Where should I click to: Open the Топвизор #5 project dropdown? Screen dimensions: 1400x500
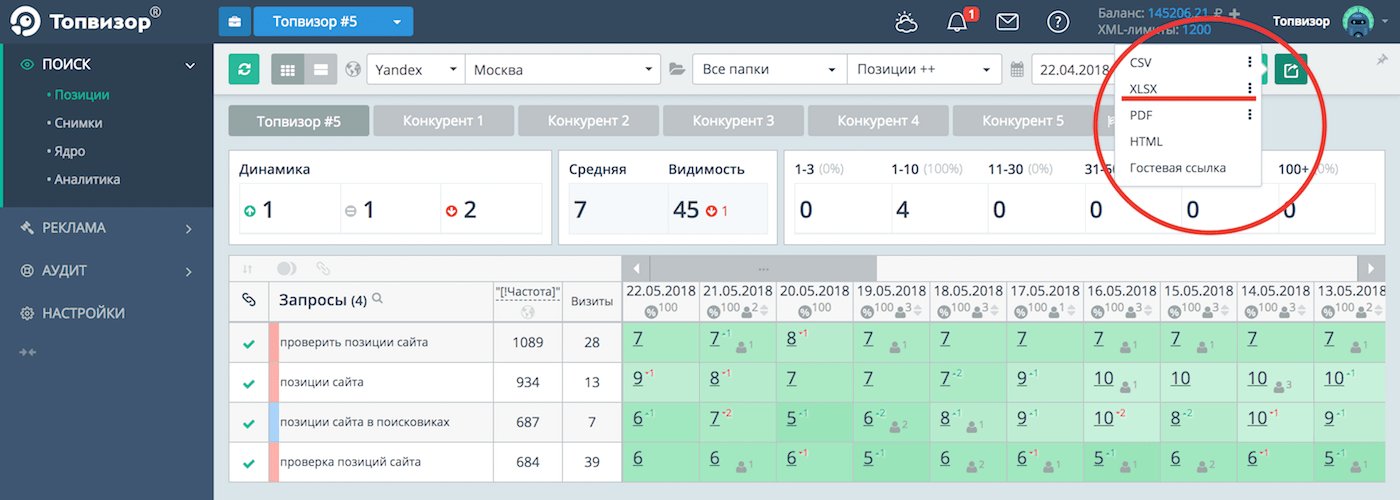333,21
